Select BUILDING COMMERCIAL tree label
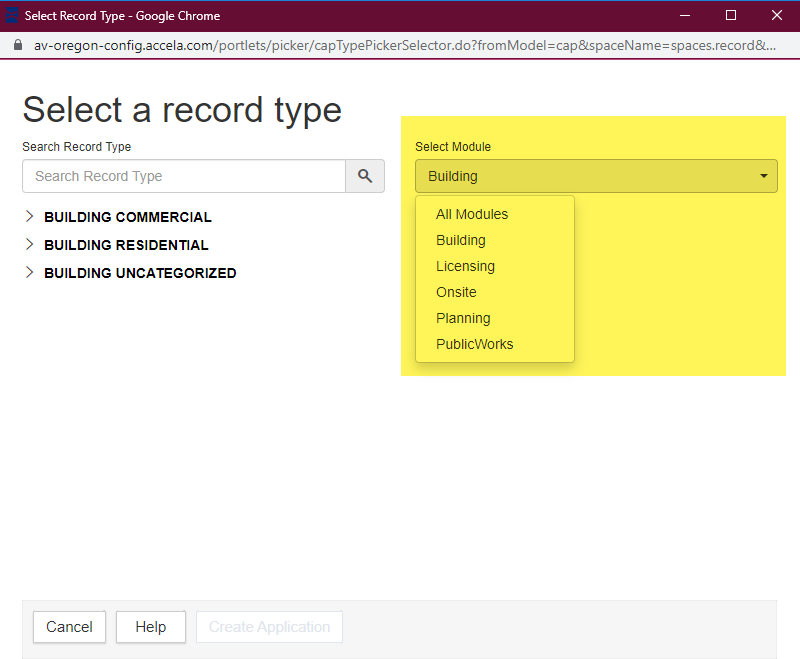This screenshot has width=800, height=659. click(128, 217)
